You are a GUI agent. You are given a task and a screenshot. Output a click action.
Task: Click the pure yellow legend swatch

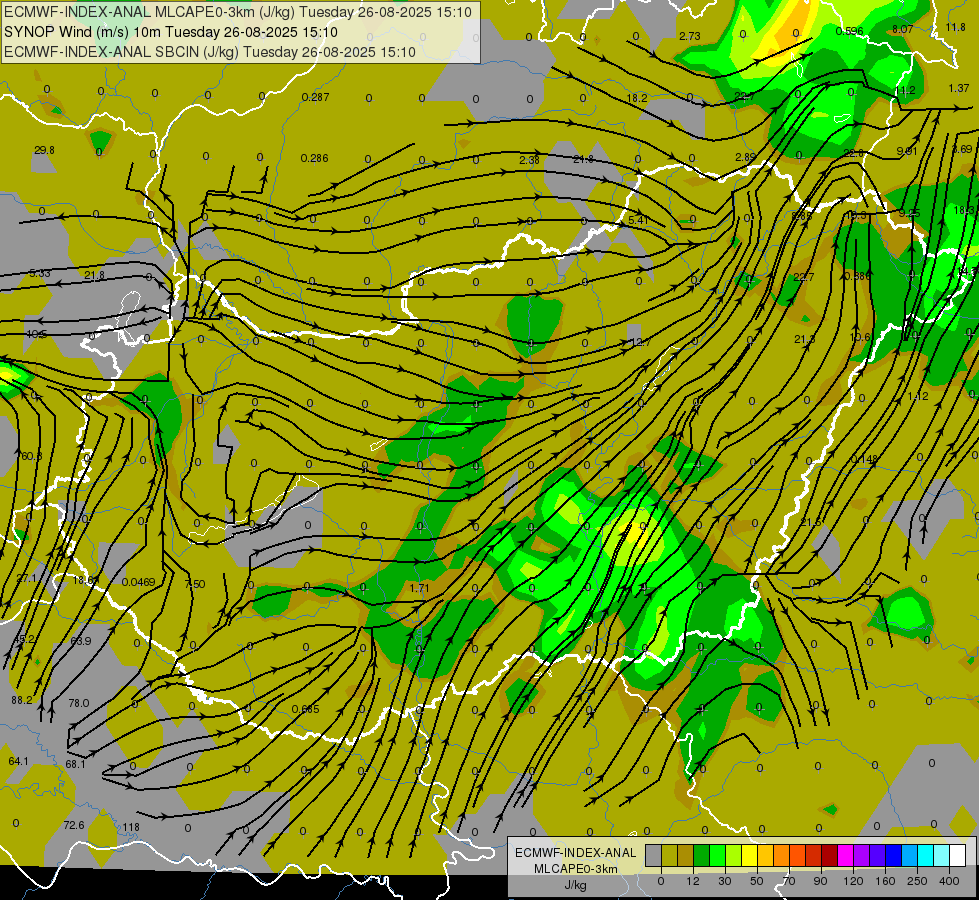(749, 855)
